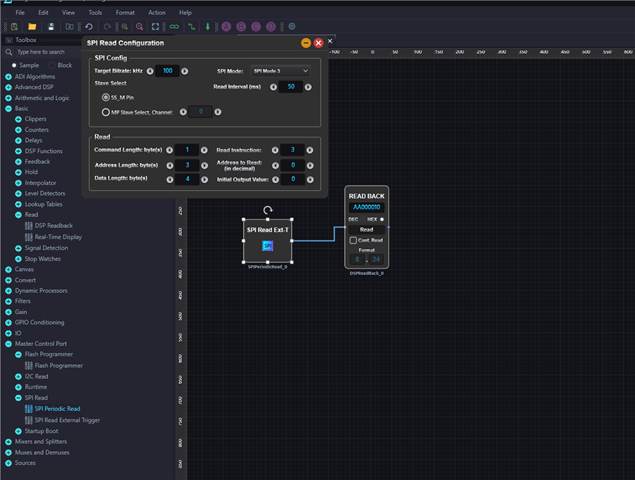The height and width of the screenshot is (480, 635).
Task: Click the Target Bitrate value field 100
Action: pos(167,71)
